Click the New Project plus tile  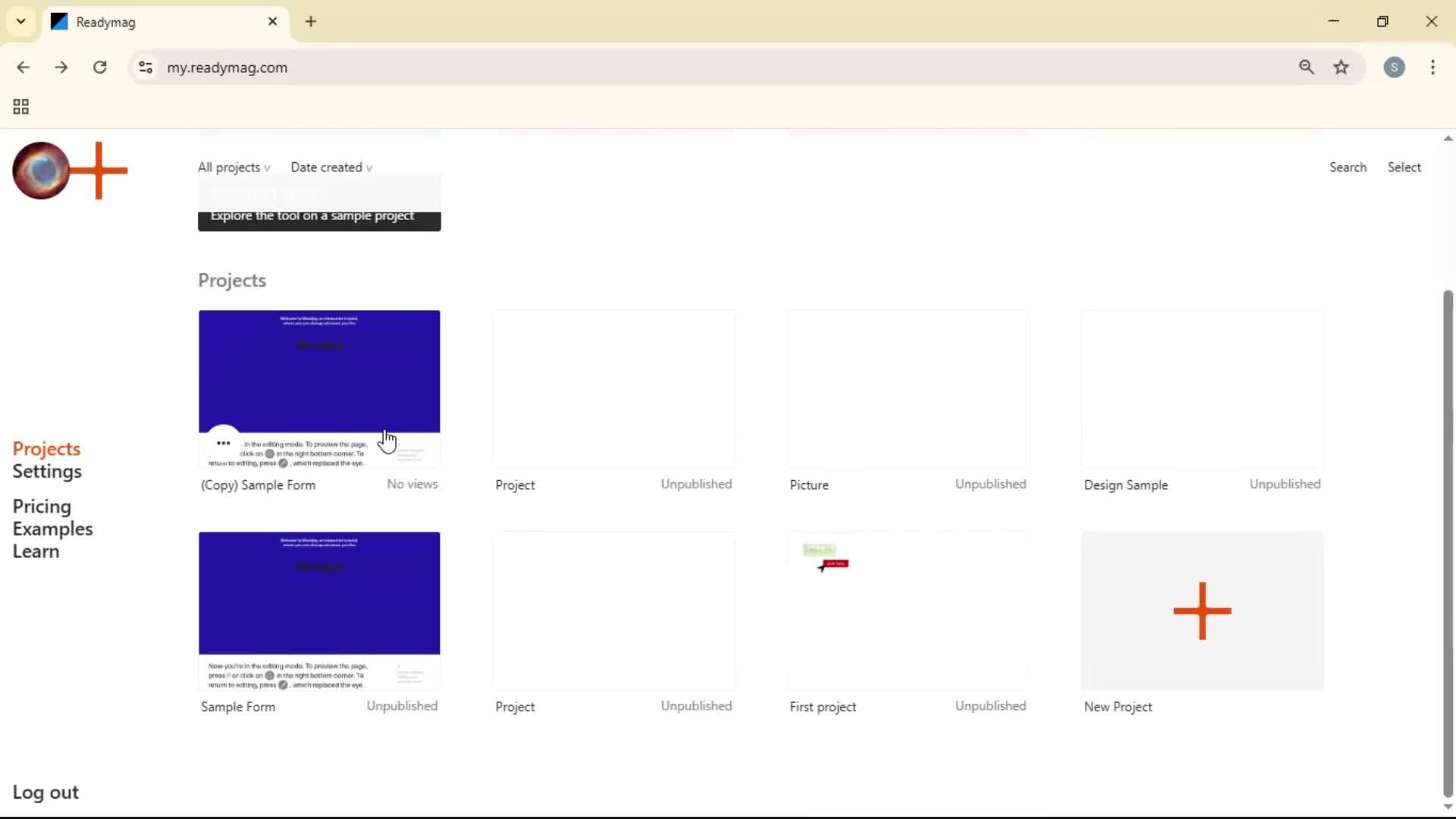1202,610
